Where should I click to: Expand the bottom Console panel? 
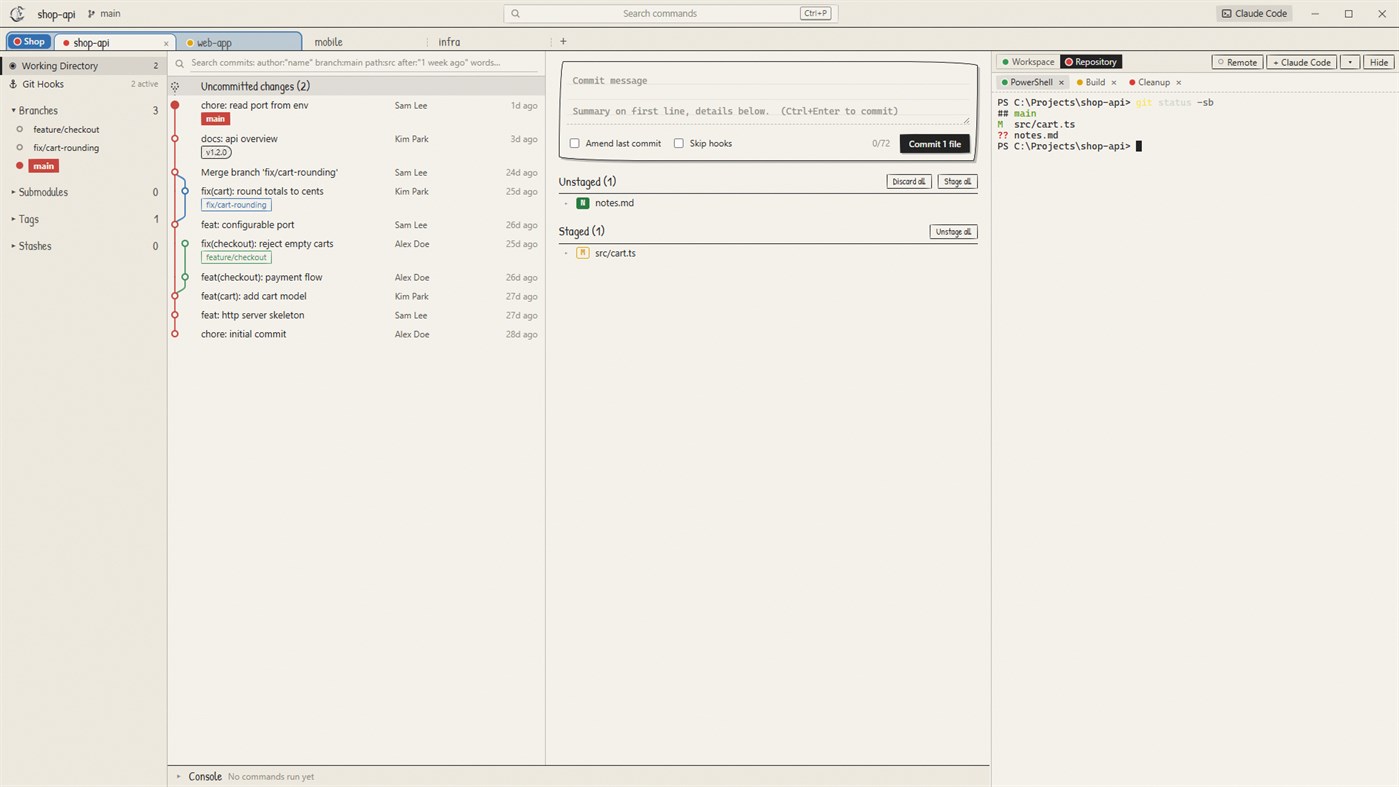[x=179, y=777]
